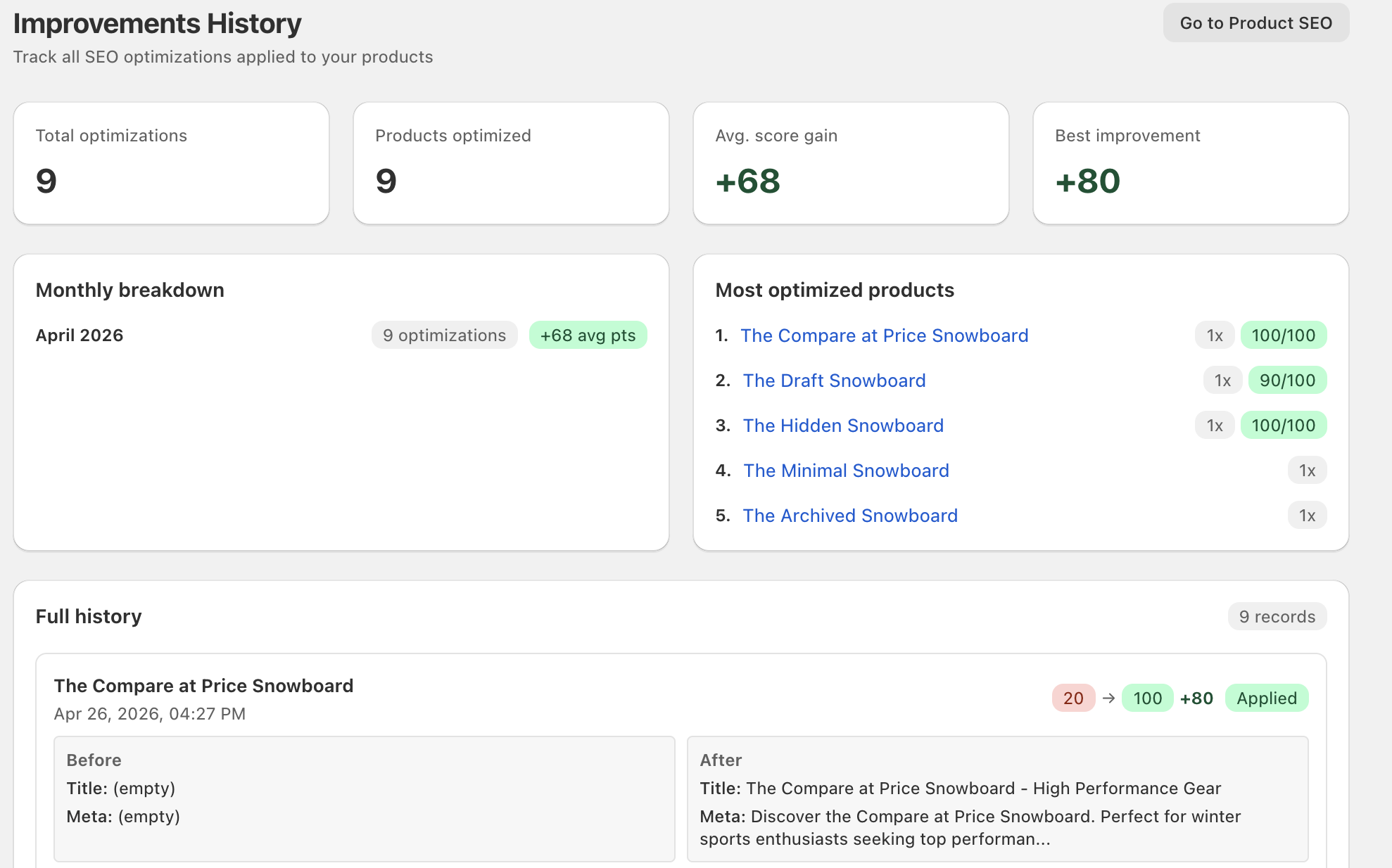Click the After Meta description text
1392x868 pixels.
[x=970, y=828]
